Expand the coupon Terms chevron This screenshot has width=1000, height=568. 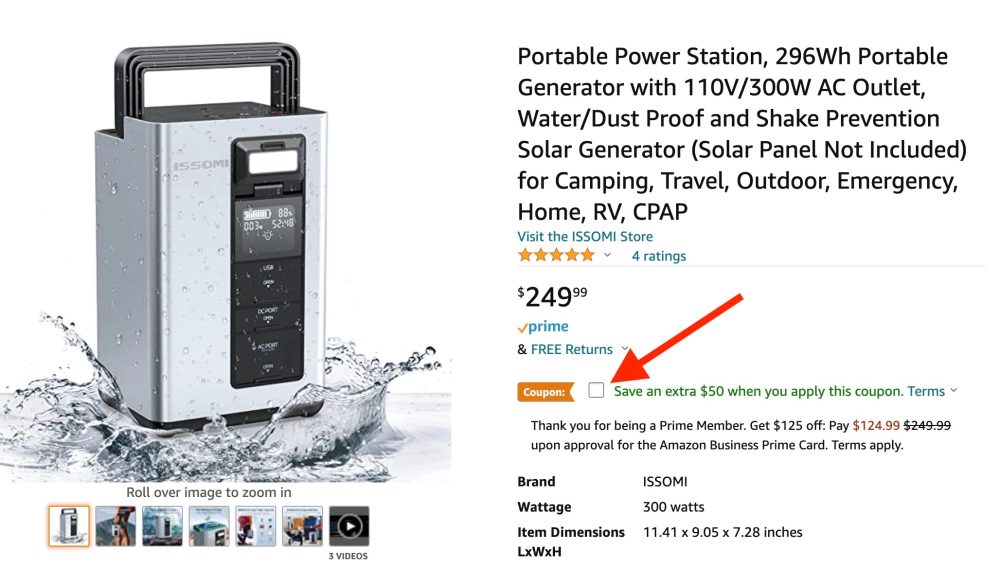coord(954,391)
